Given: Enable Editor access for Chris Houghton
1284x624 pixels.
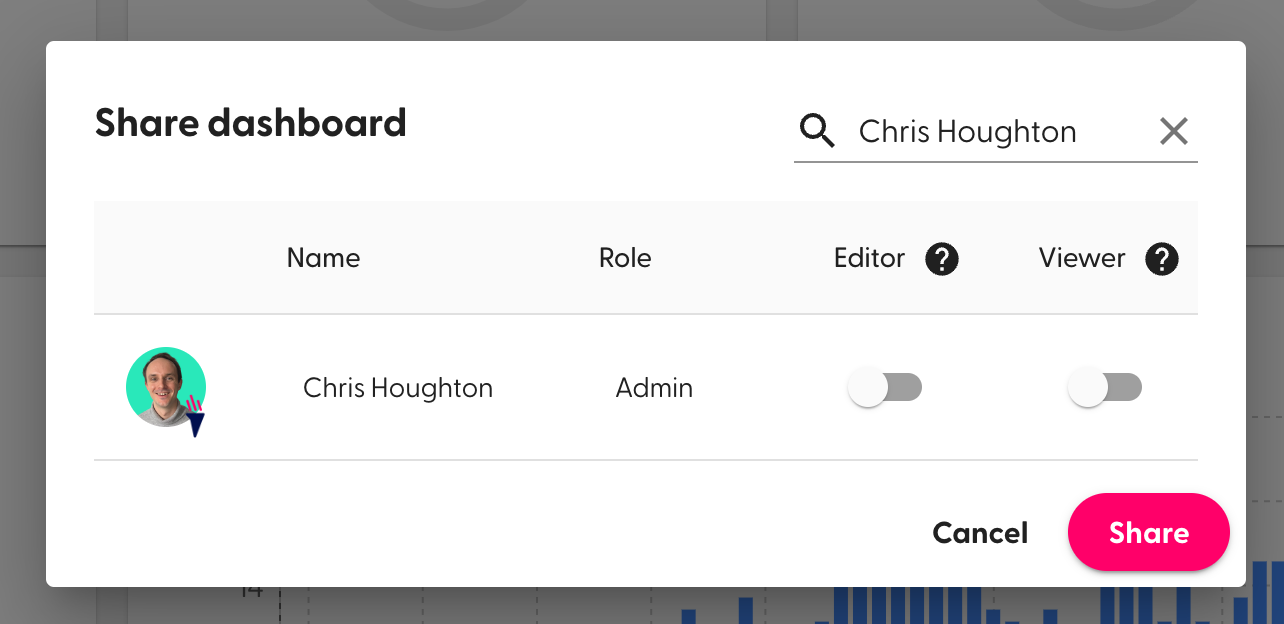Looking at the screenshot, I should click(884, 388).
